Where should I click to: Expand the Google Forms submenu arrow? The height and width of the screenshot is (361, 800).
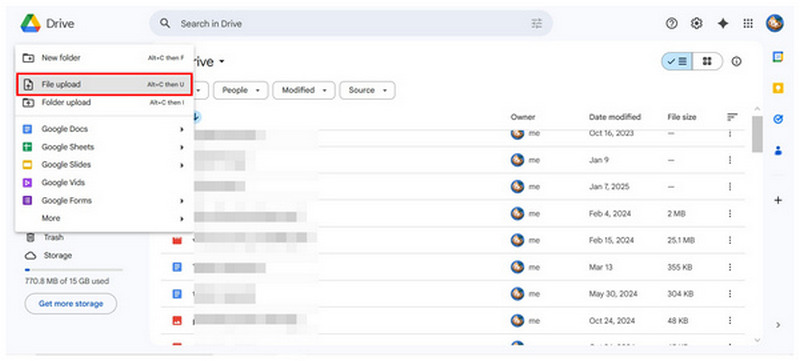coord(182,201)
